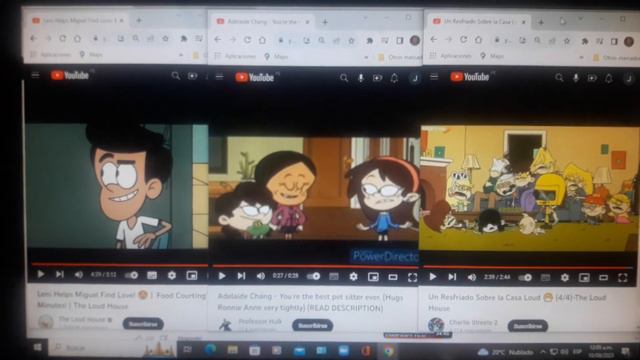Open player settings gear in left window
640x360 pixels.
point(172,276)
